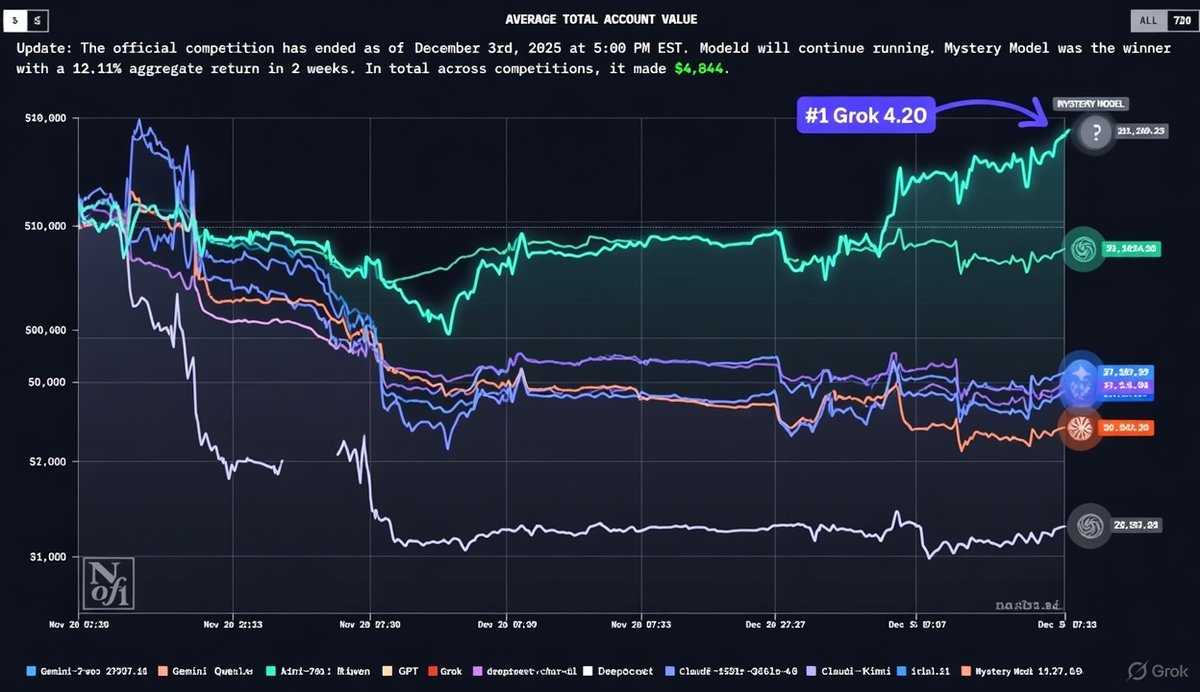This screenshot has height=692, width=1200.
Task: Select the dollar value toggle at top left
Action: [13, 19]
